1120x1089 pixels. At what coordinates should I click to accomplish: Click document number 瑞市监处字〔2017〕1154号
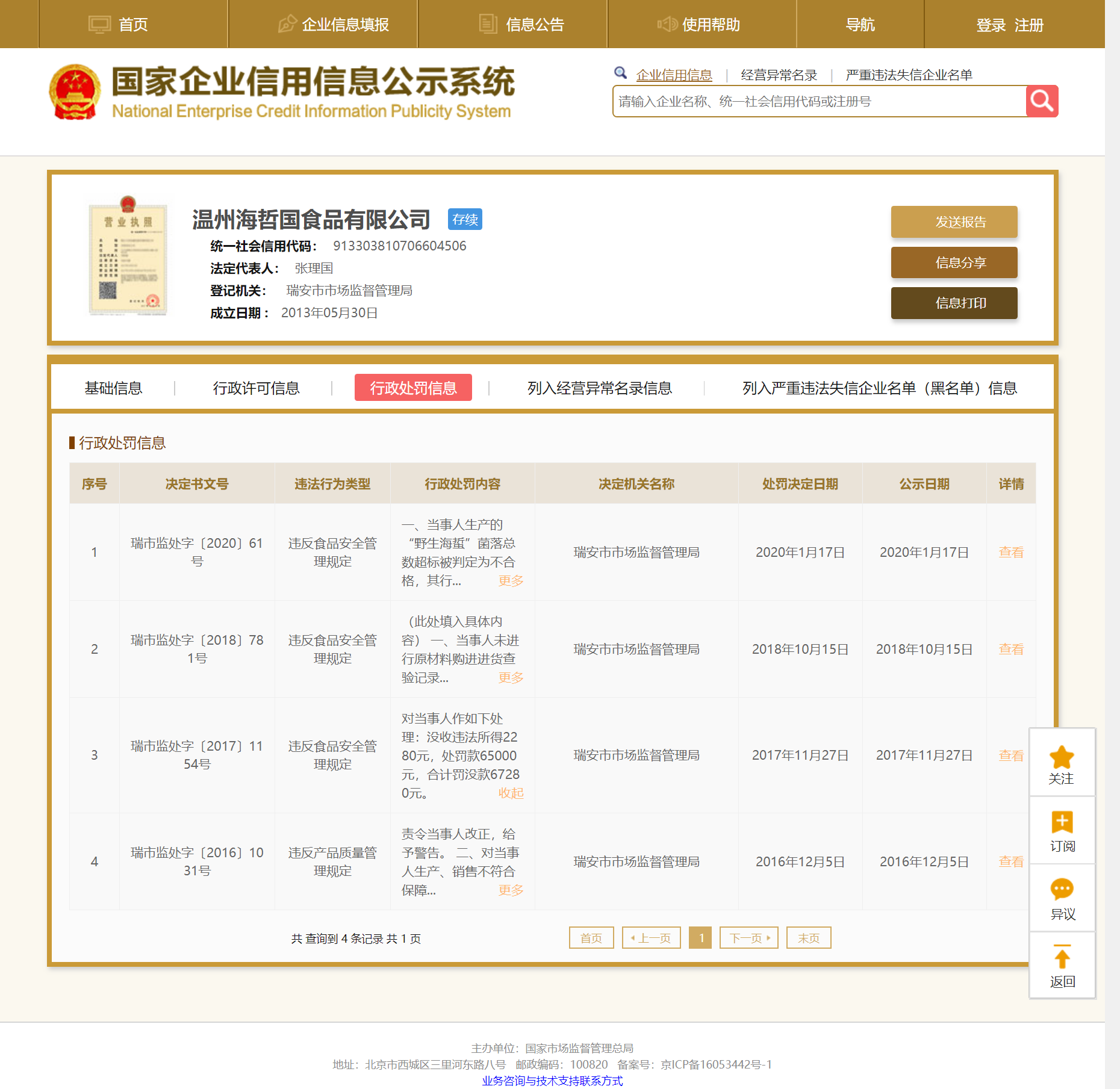[x=197, y=755]
